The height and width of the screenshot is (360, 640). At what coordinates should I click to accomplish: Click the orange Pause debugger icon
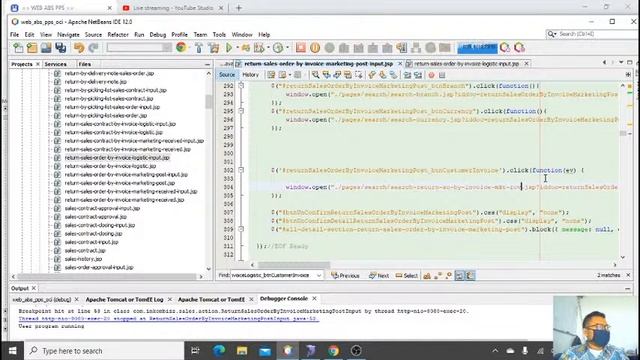(315, 48)
